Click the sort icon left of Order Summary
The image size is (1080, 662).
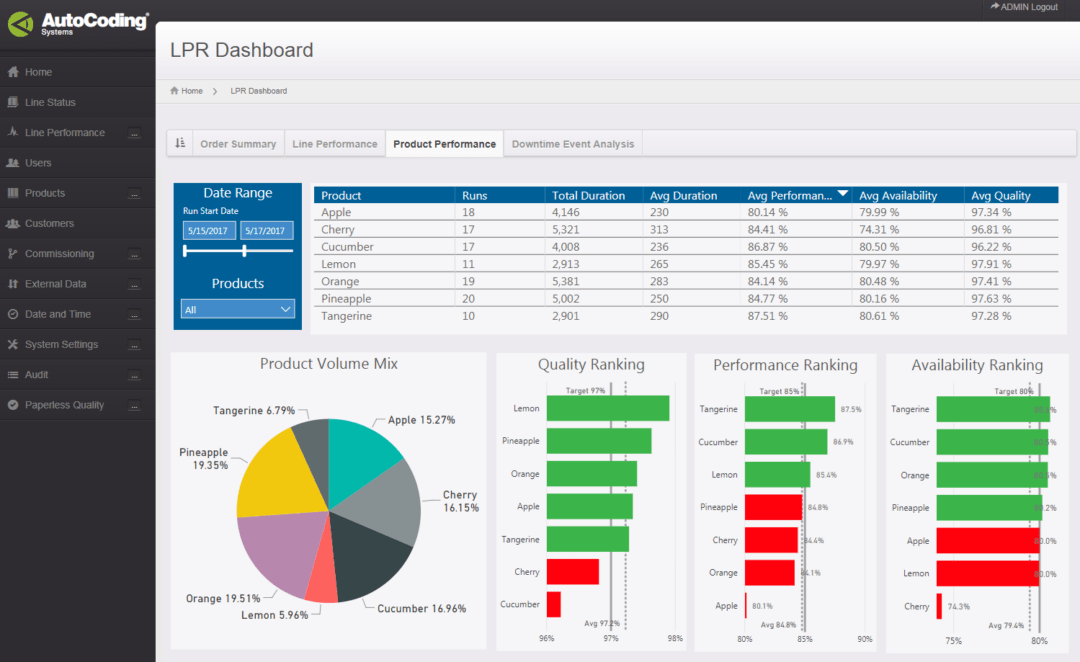(180, 143)
